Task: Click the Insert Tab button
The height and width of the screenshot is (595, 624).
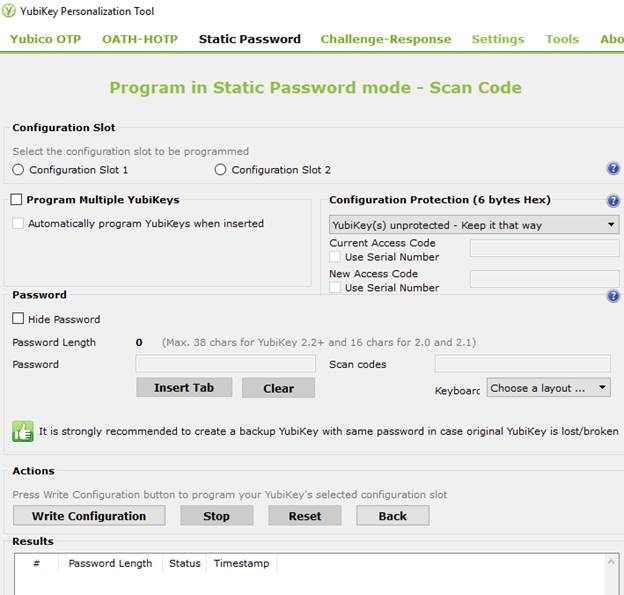Action: click(184, 388)
